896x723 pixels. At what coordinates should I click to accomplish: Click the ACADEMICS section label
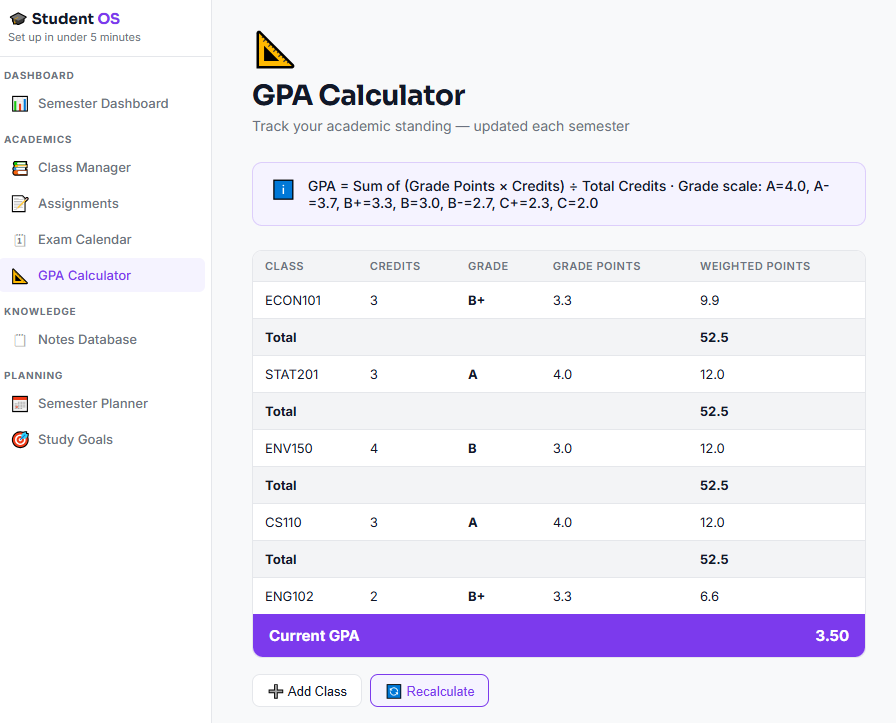coord(38,139)
